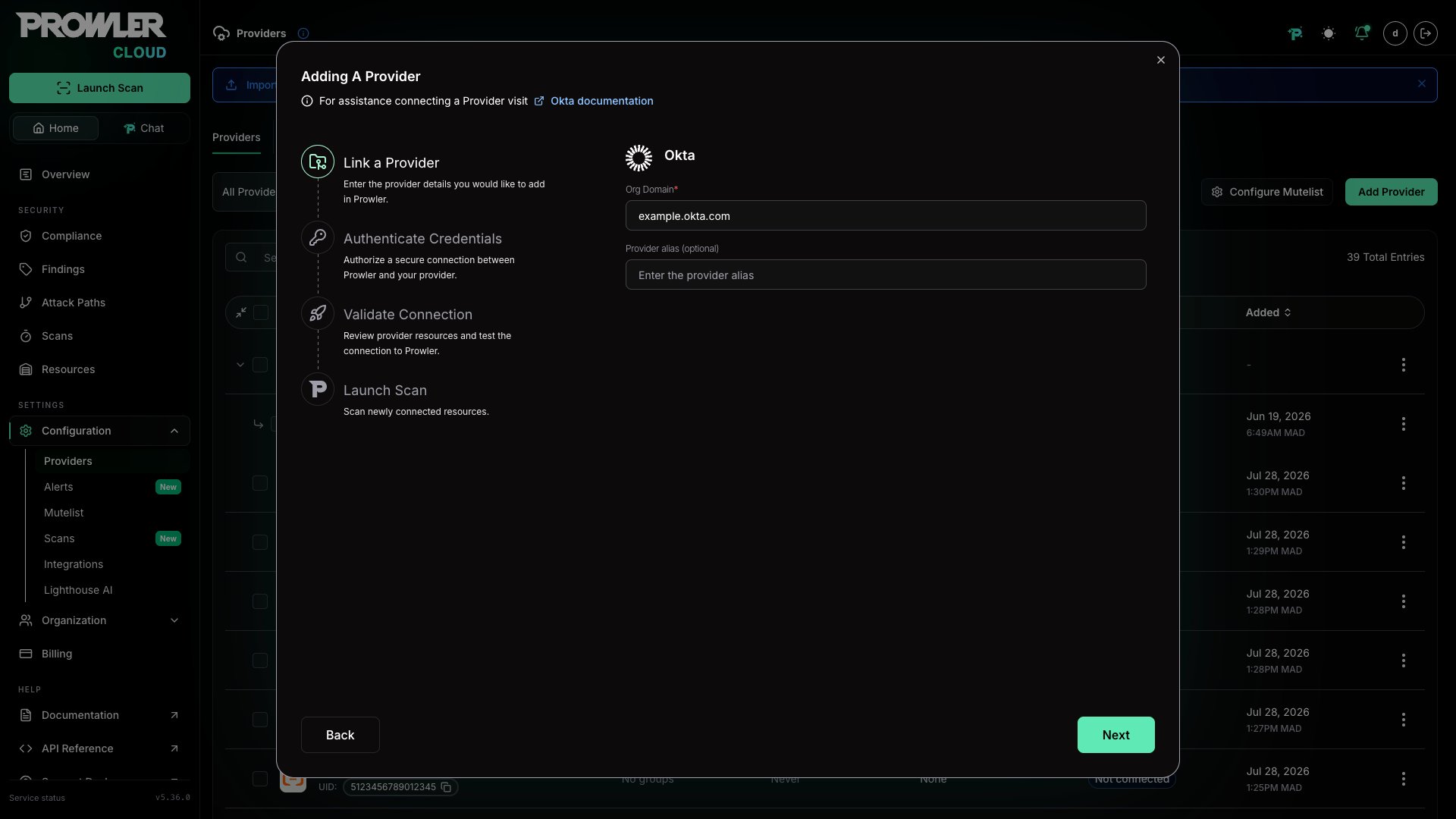Click the sign out icon
Image resolution: width=1456 pixels, height=819 pixels.
coord(1426,33)
